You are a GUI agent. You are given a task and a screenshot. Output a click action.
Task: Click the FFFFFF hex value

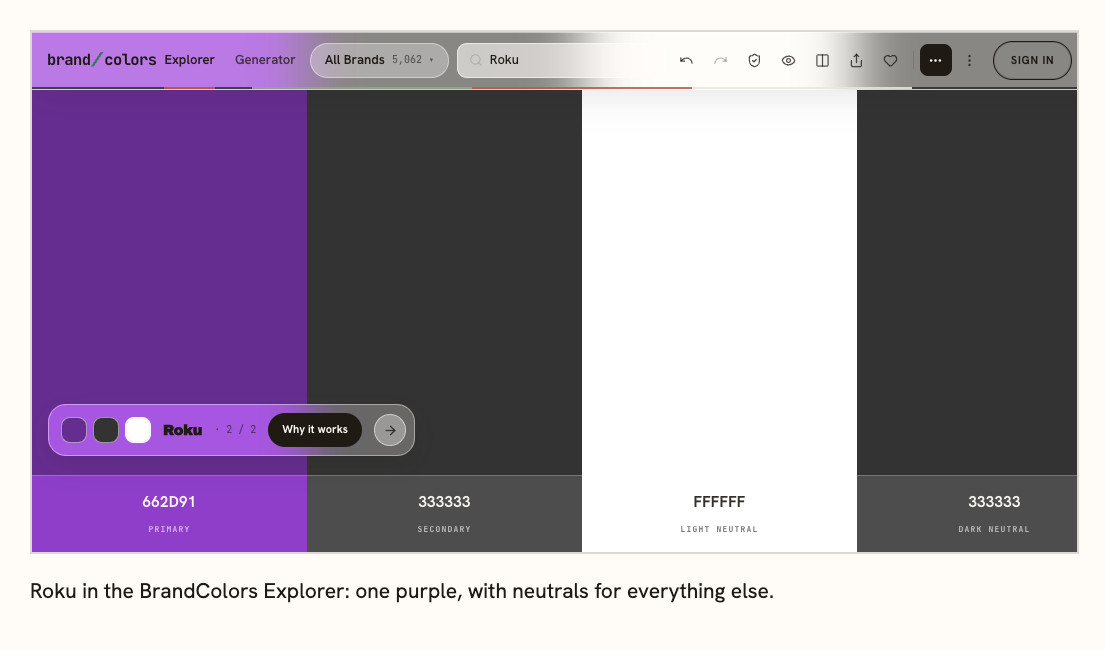(x=719, y=502)
